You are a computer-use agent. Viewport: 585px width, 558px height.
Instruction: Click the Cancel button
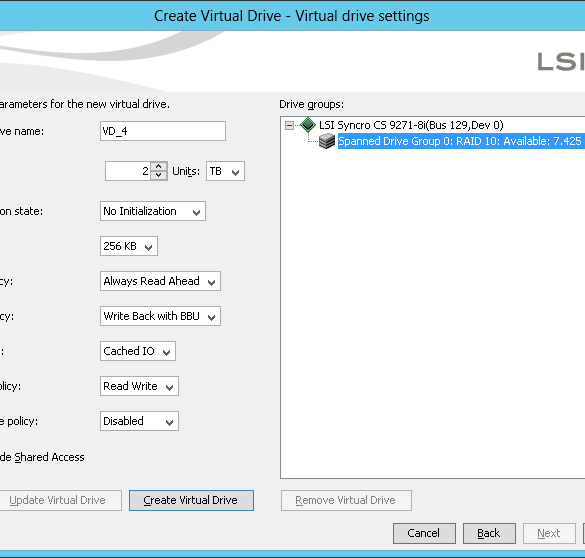point(424,533)
